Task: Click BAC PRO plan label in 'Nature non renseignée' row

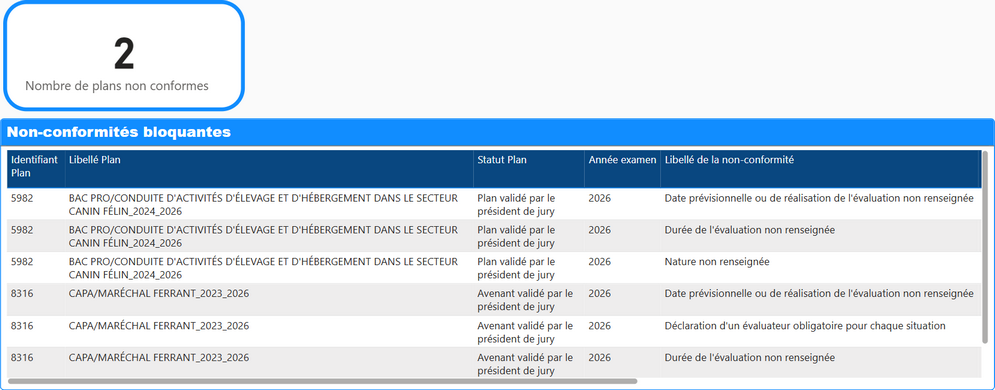Action: tap(263, 268)
